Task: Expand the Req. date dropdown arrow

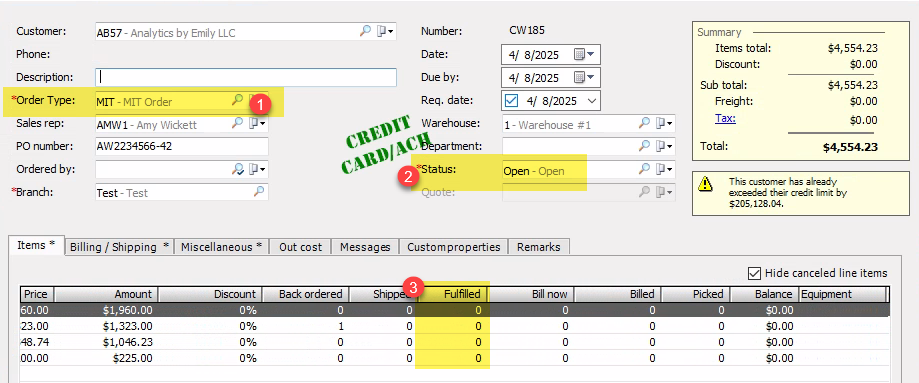Action: (x=592, y=100)
